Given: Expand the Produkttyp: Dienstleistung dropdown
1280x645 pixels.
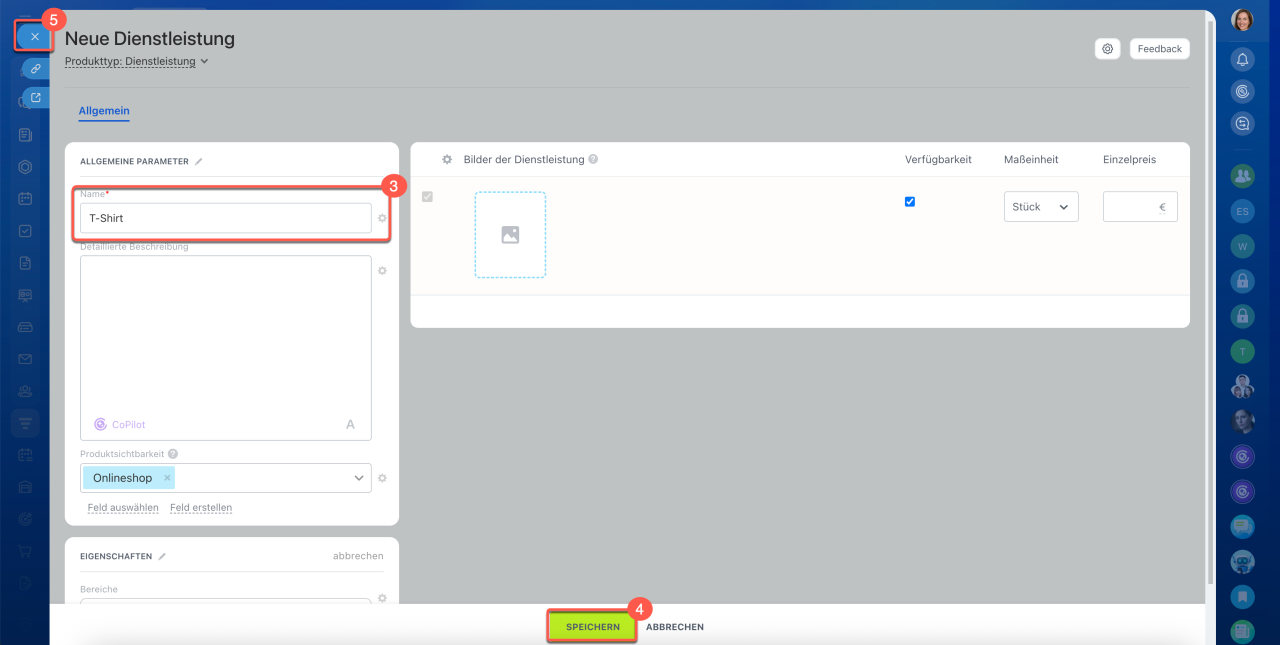Looking at the screenshot, I should 137,61.
